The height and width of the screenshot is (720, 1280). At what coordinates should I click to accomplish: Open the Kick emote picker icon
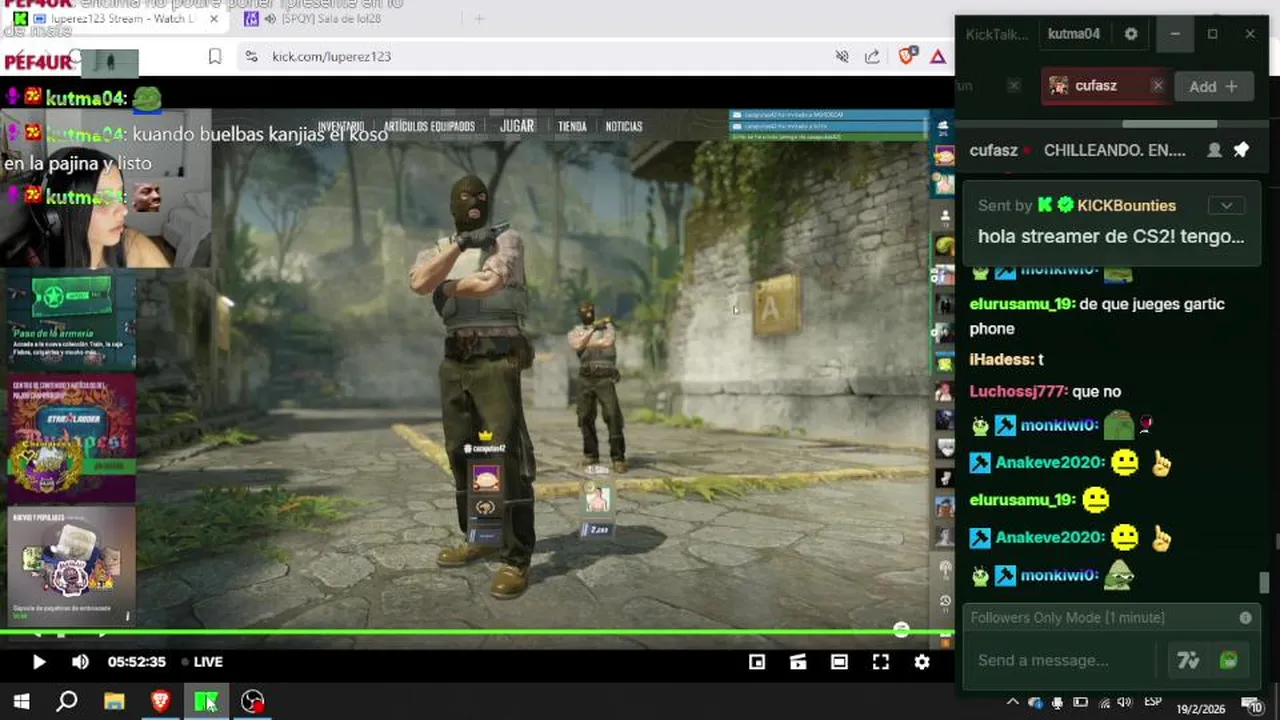click(x=1229, y=660)
